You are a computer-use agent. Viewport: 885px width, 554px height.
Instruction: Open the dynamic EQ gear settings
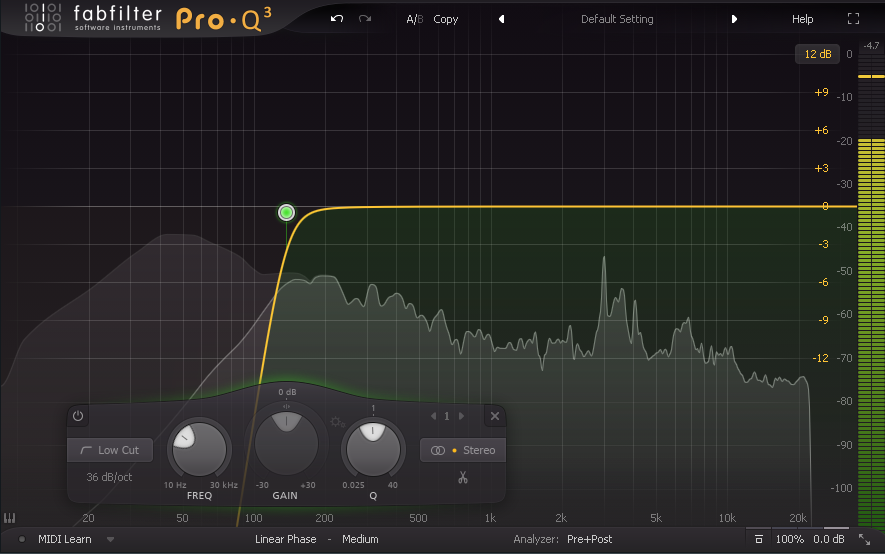coord(338,422)
